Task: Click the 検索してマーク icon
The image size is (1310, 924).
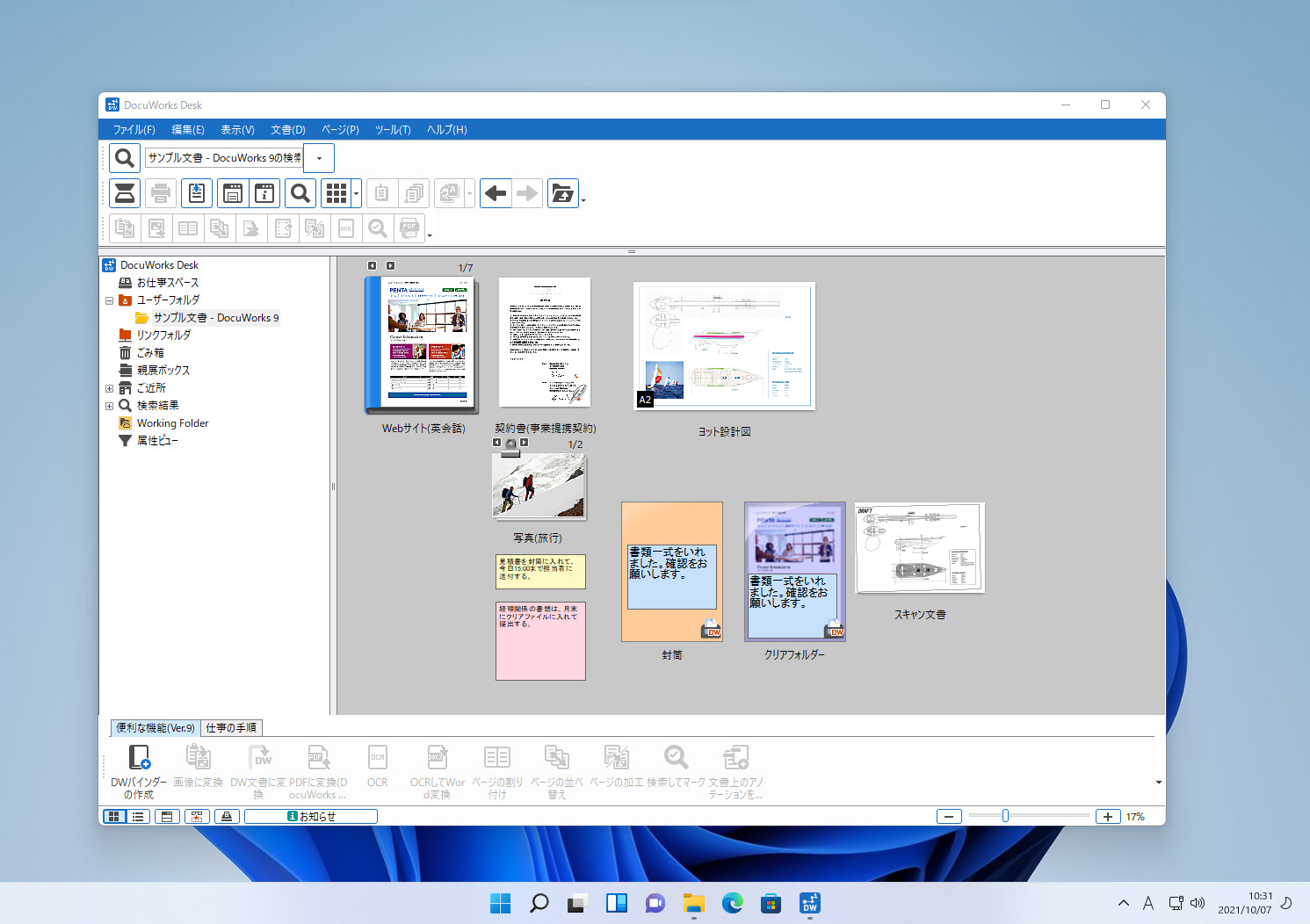Action: tap(677, 757)
